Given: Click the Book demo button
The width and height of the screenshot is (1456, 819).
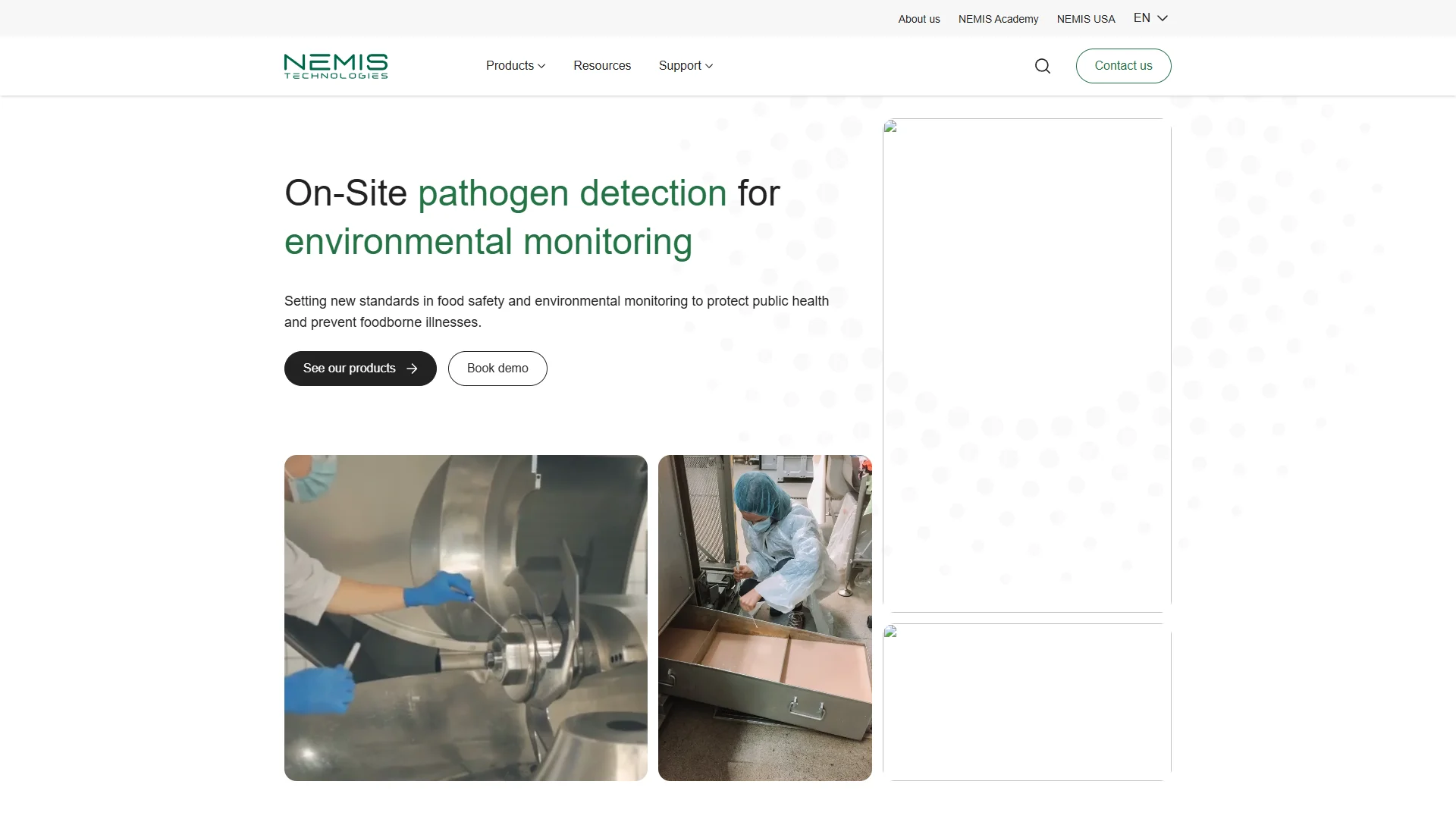Looking at the screenshot, I should tap(497, 369).
